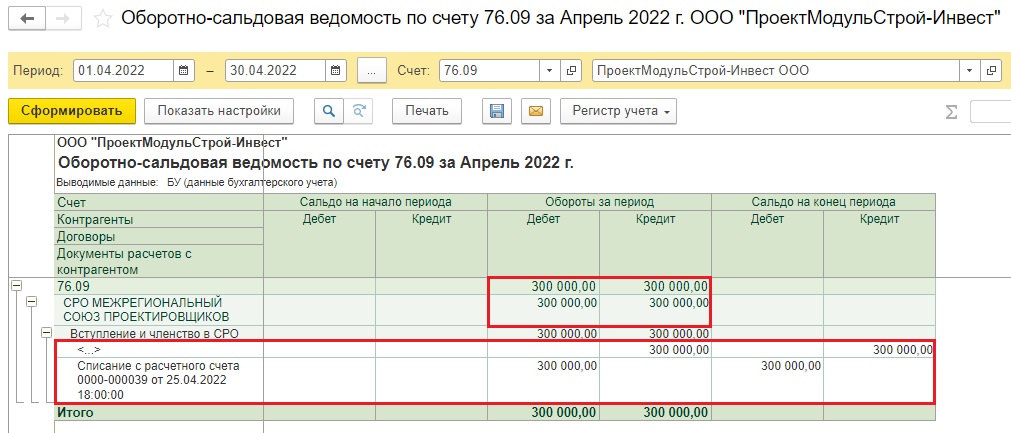1011x433 pixels.
Task: Click the end date field 30.04.2022
Action: [x=276, y=70]
